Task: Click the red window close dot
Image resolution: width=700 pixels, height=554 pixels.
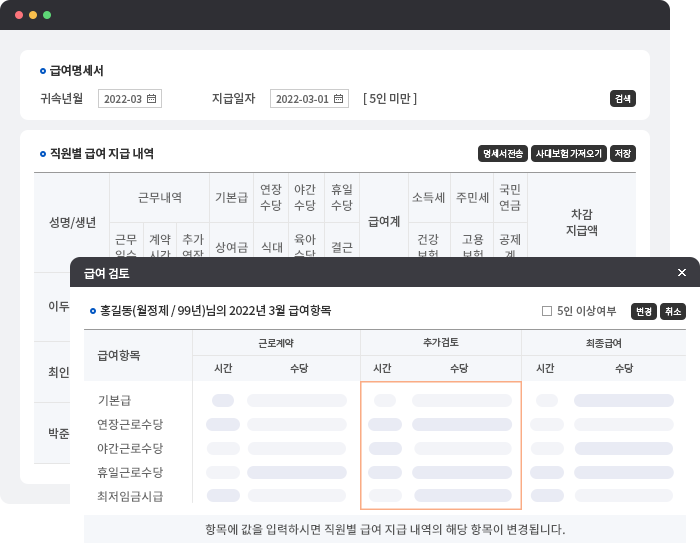Action: (17, 15)
